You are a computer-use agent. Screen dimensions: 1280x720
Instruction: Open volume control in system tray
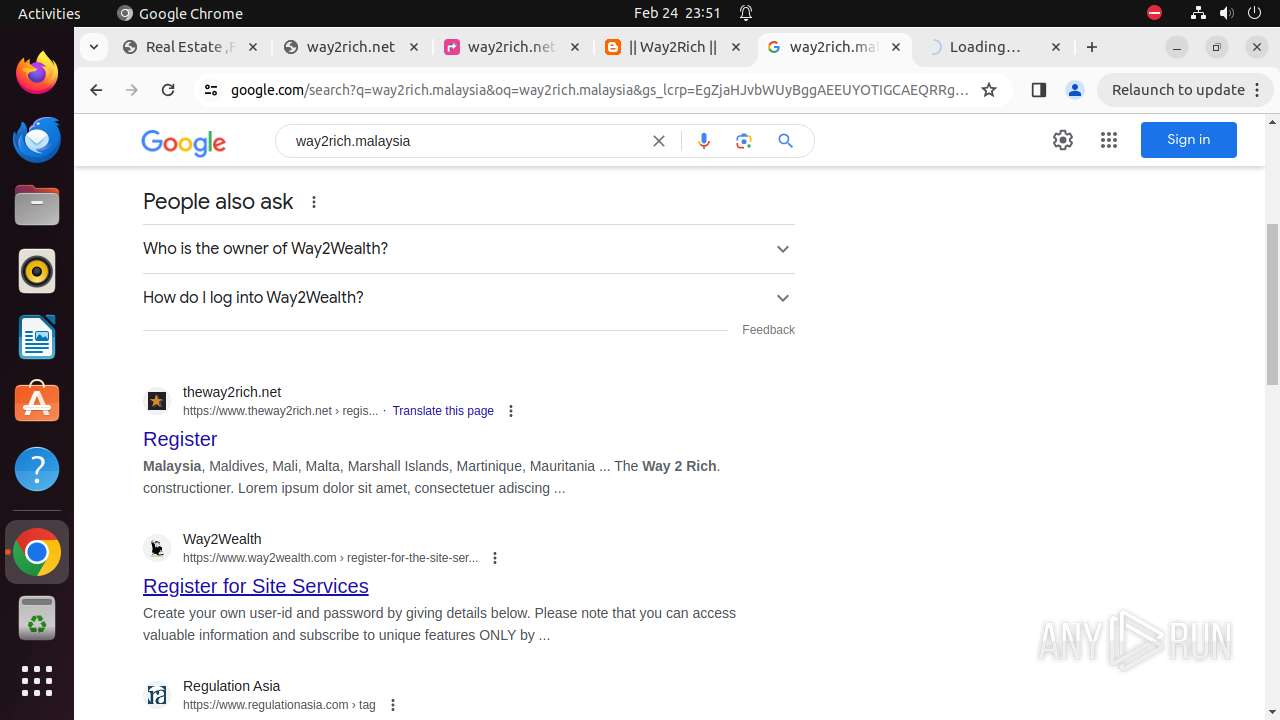(1227, 13)
